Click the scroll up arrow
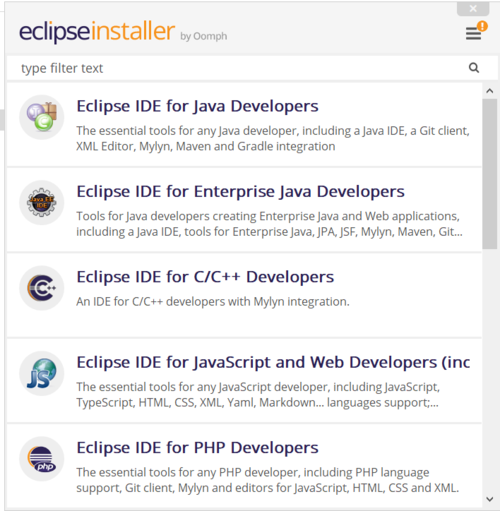Image resolution: width=500 pixels, height=511 pixels. (x=490, y=91)
